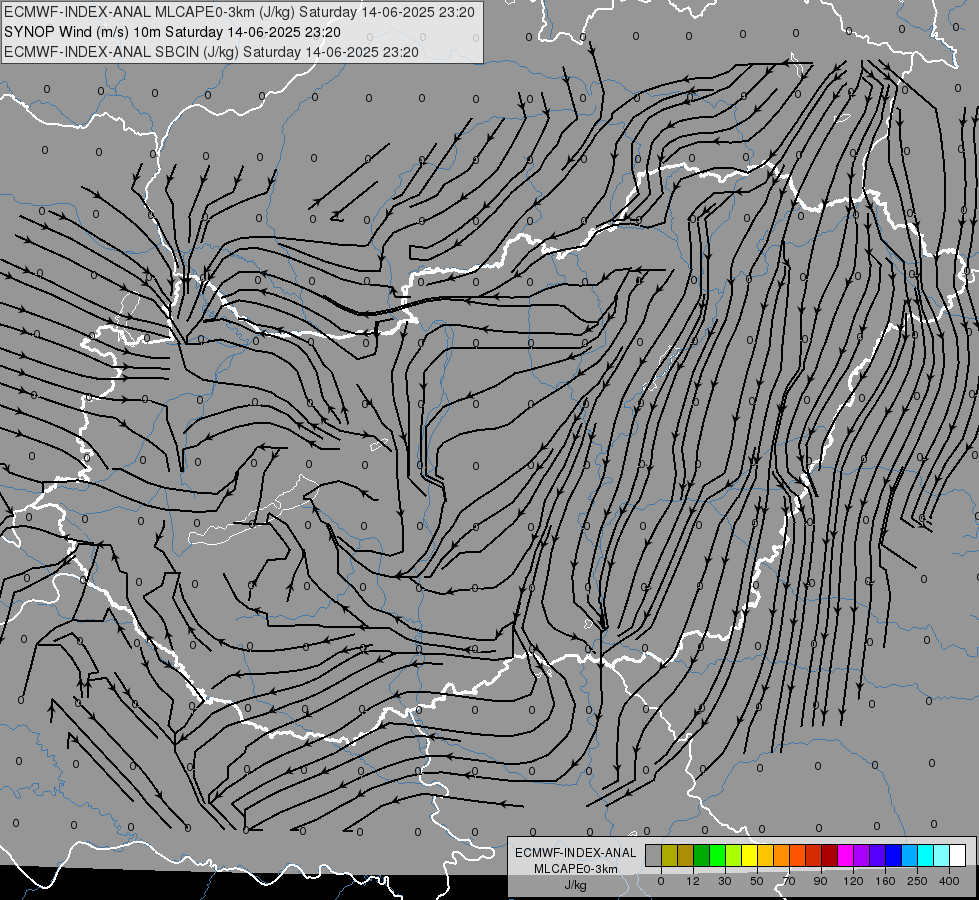
Task: Click the colorbar tick label '30'
Action: [x=725, y=881]
